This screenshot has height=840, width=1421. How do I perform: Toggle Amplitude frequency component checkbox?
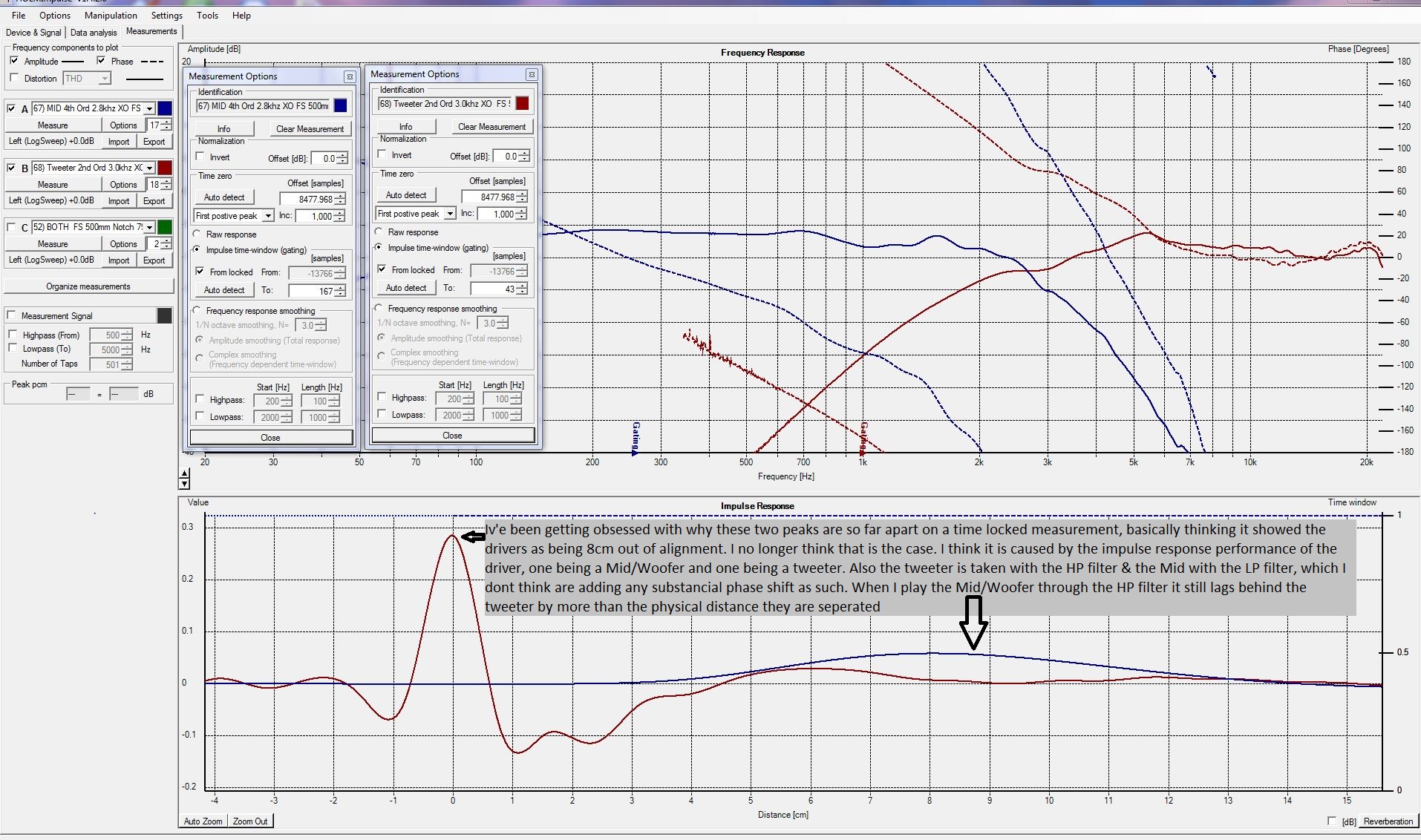click(14, 61)
